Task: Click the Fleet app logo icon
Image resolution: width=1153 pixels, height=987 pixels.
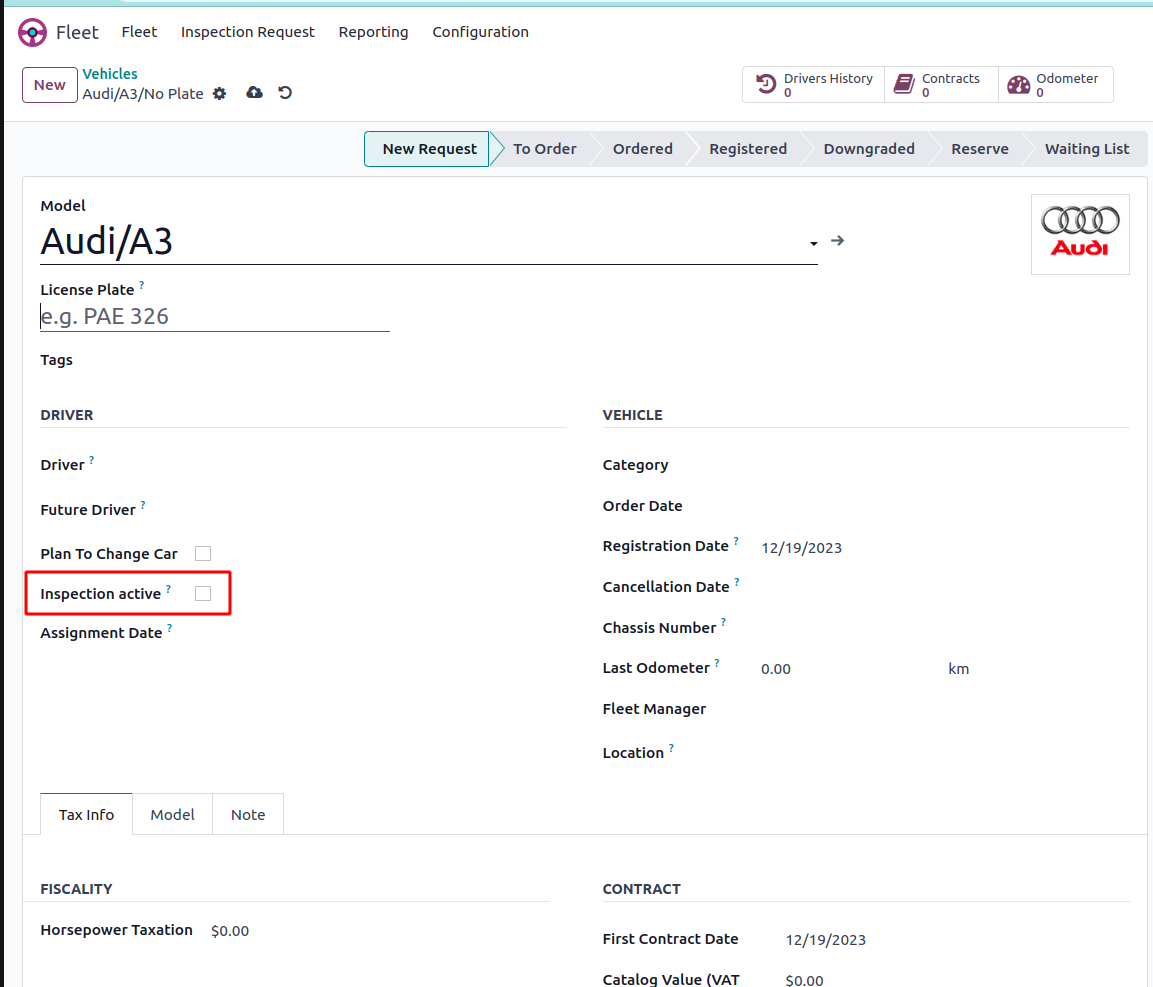Action: [x=32, y=32]
